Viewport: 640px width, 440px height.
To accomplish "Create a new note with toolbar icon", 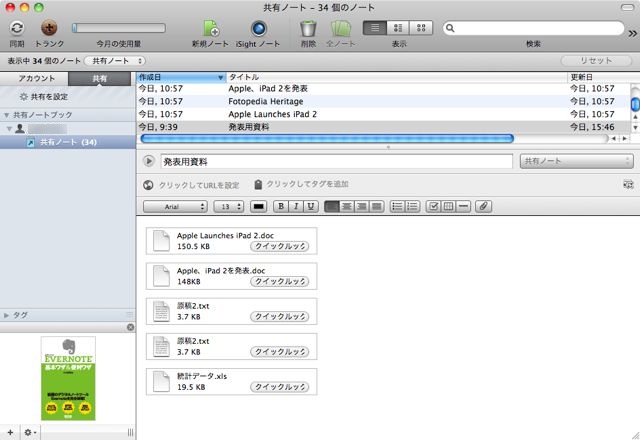I will (211, 28).
